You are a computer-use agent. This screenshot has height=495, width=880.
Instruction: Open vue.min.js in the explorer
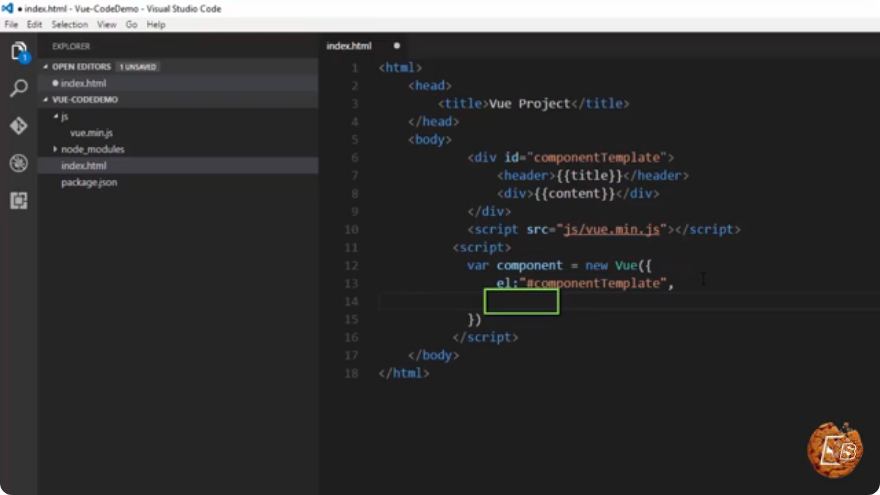[91, 133]
